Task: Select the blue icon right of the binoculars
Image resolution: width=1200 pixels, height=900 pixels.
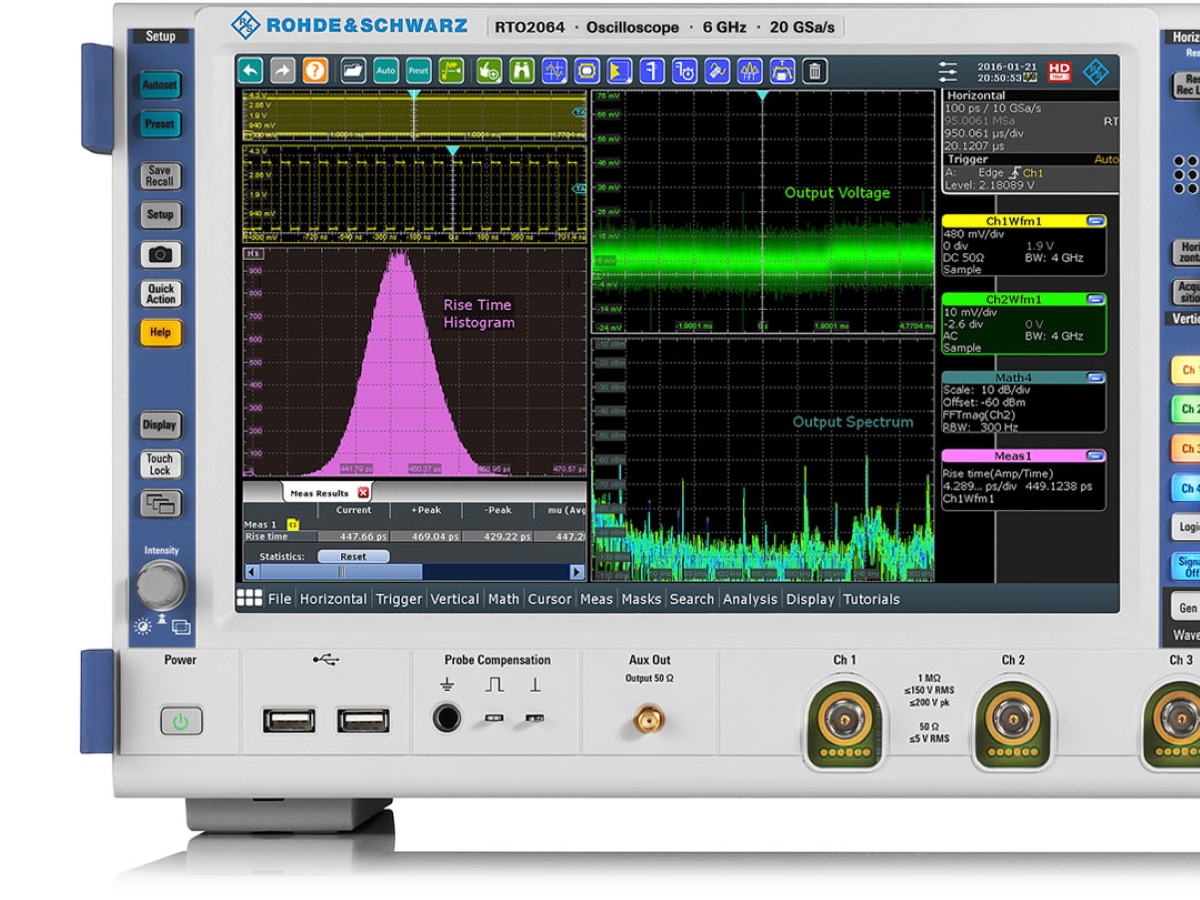Action: pos(554,71)
